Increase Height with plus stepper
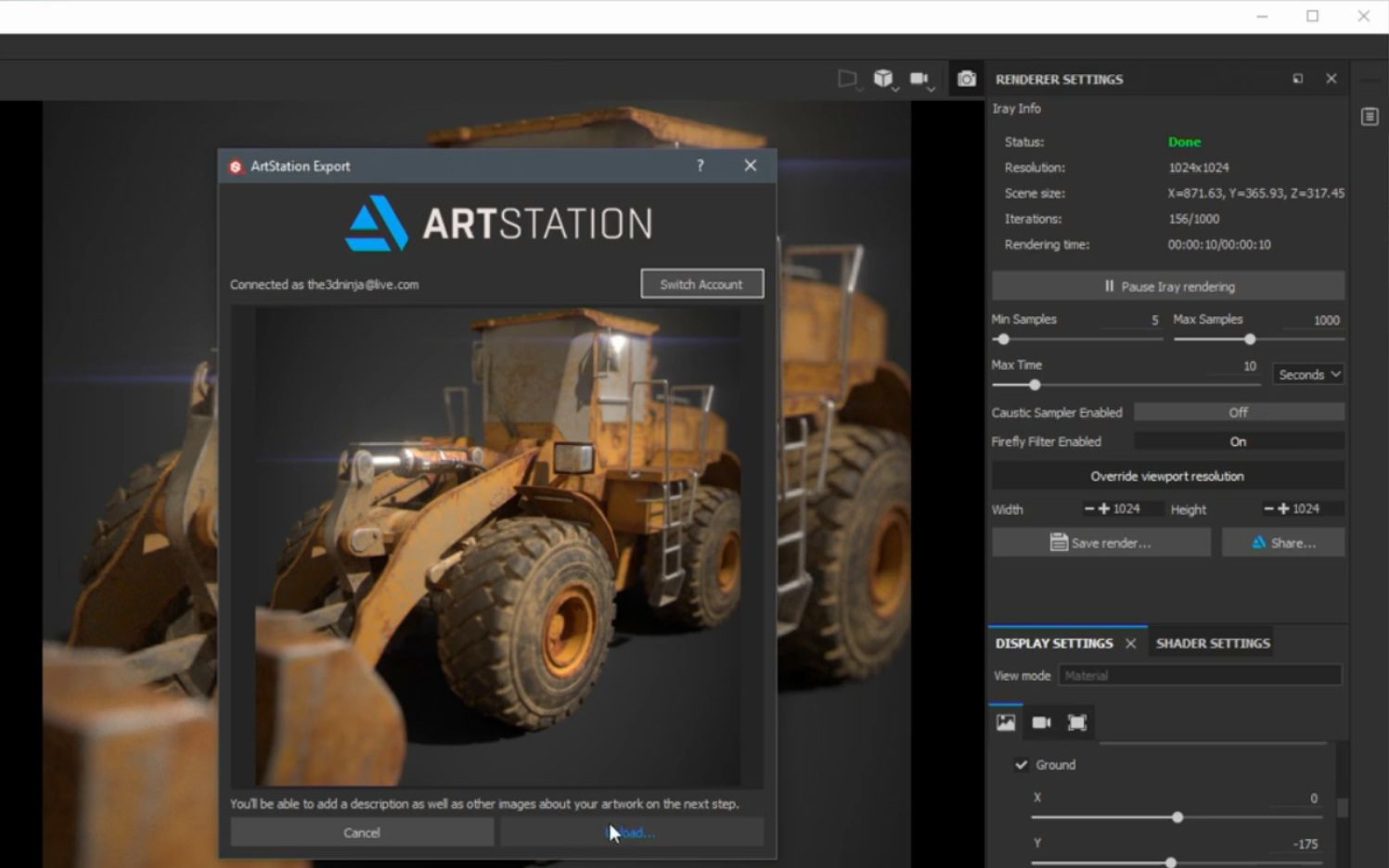Screen dimensions: 1389x868 [1284, 508]
